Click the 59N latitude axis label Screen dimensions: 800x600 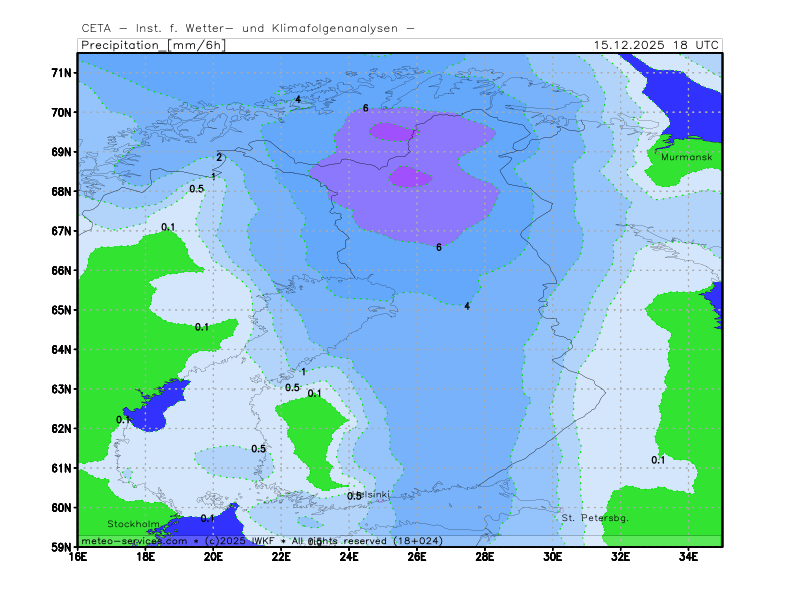[62, 547]
